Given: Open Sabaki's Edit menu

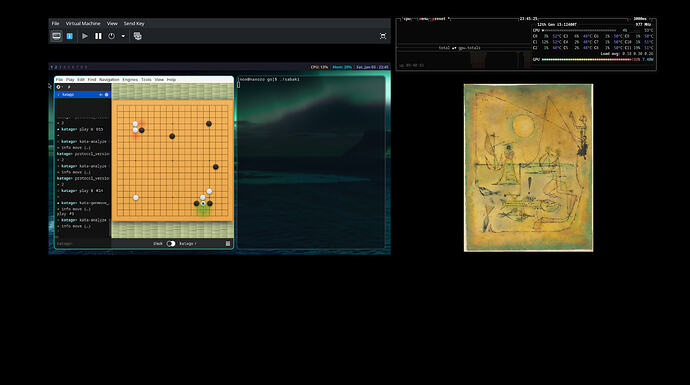Looking at the screenshot, I should 81,80.
